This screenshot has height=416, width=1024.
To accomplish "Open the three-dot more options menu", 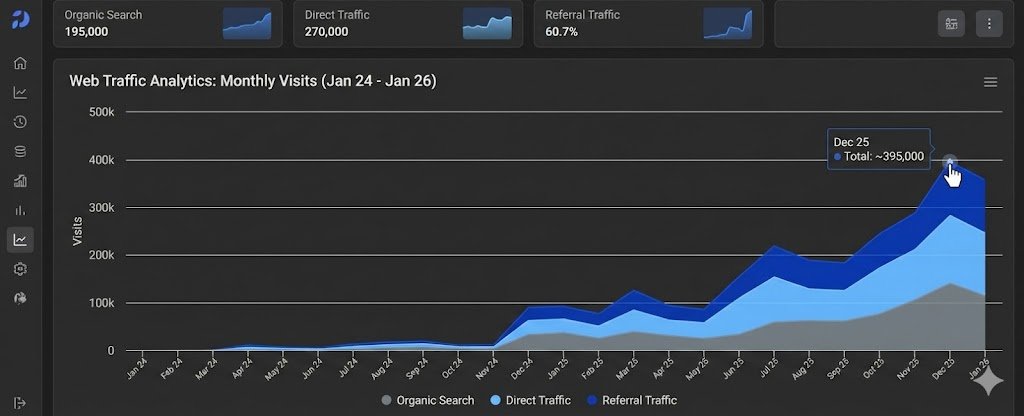I will point(989,24).
